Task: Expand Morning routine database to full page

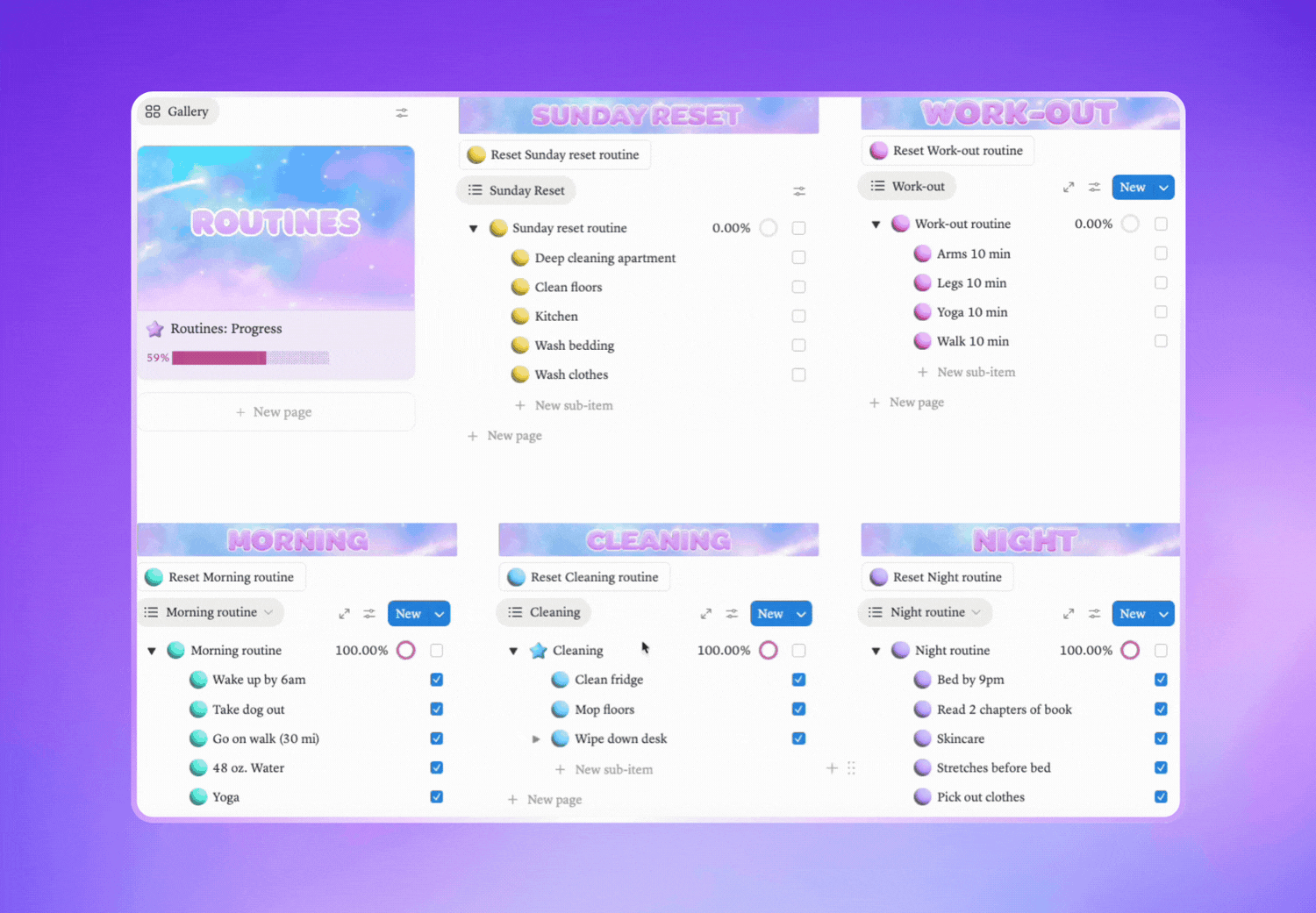Action: (344, 614)
